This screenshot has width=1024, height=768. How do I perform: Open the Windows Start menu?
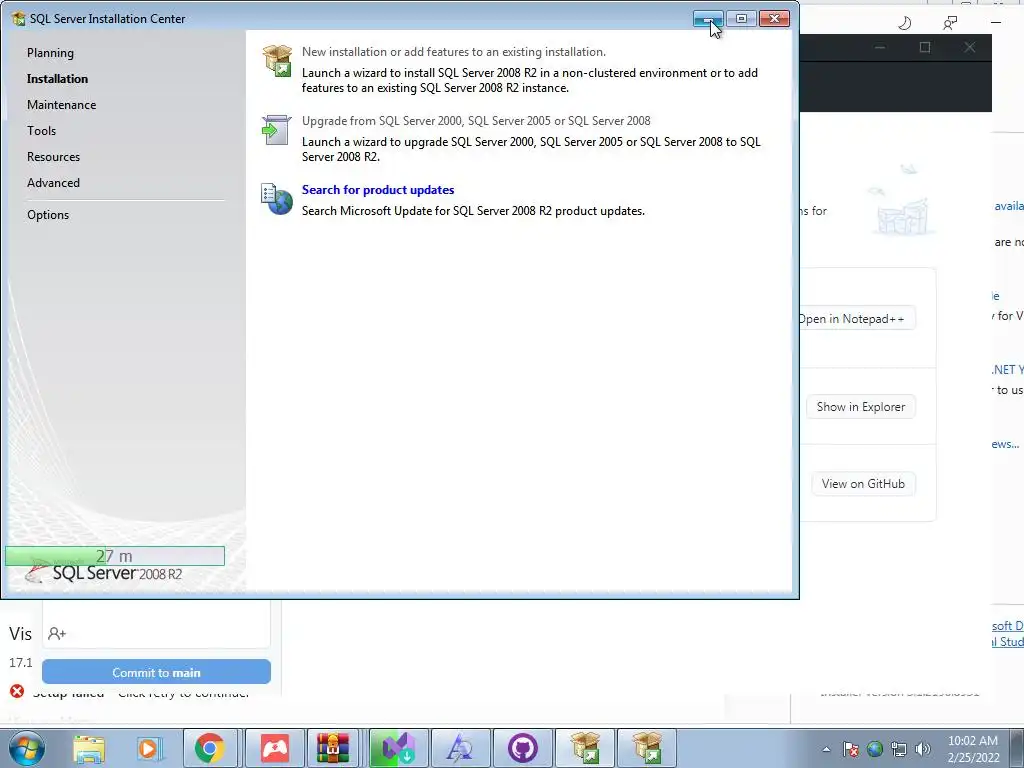(26, 748)
